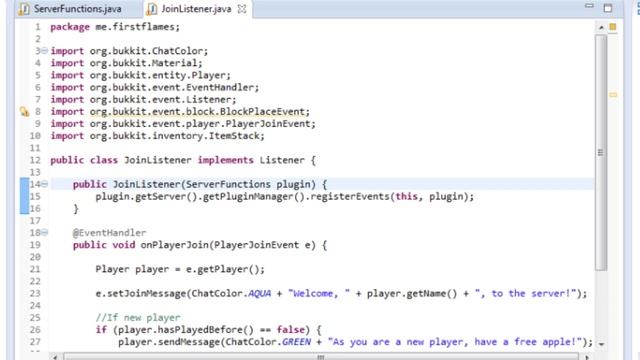640x360 pixels.
Task: Click 'org.bukkit.ChatColor' import text
Action: pos(147,51)
